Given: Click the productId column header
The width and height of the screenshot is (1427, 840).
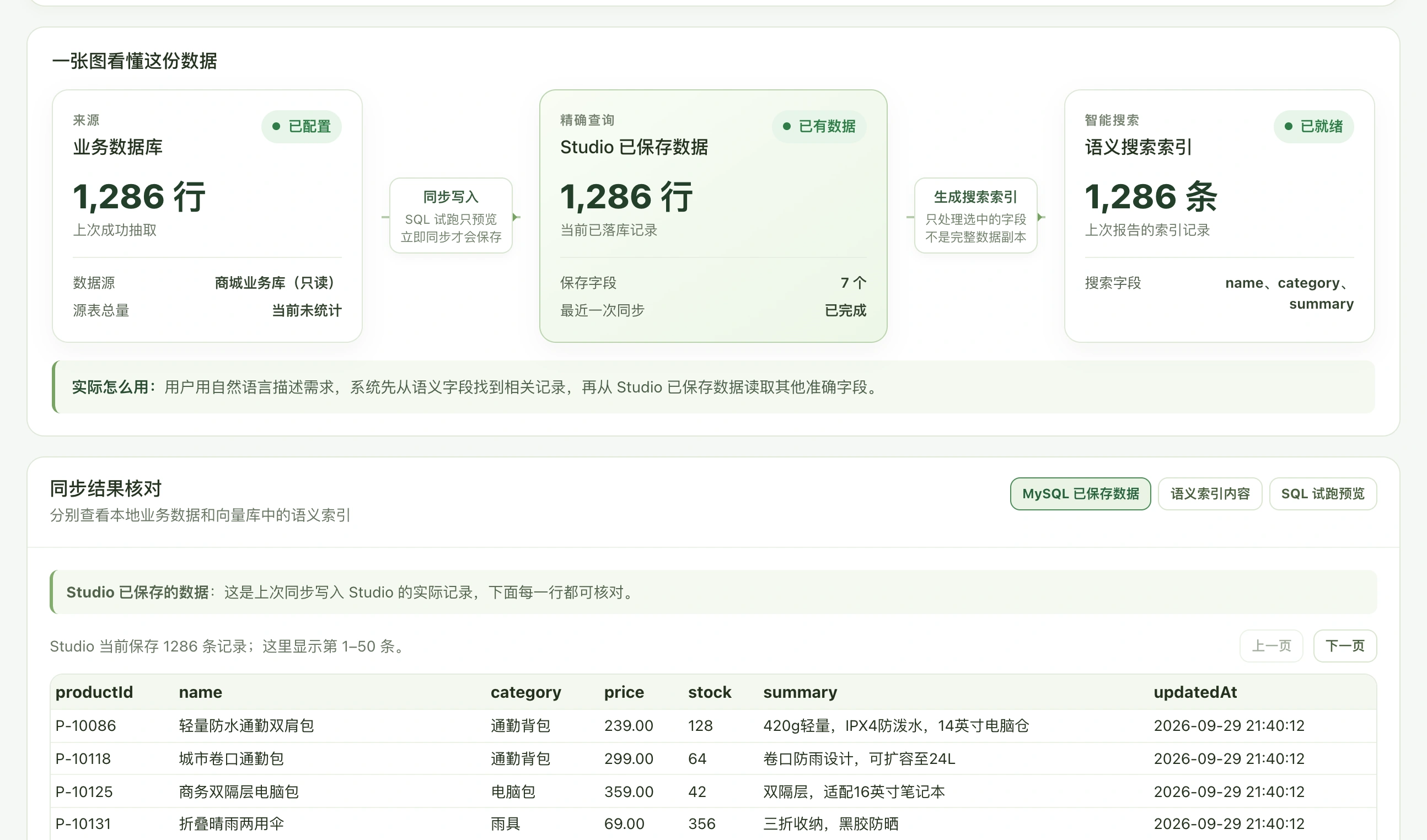Looking at the screenshot, I should 94,692.
